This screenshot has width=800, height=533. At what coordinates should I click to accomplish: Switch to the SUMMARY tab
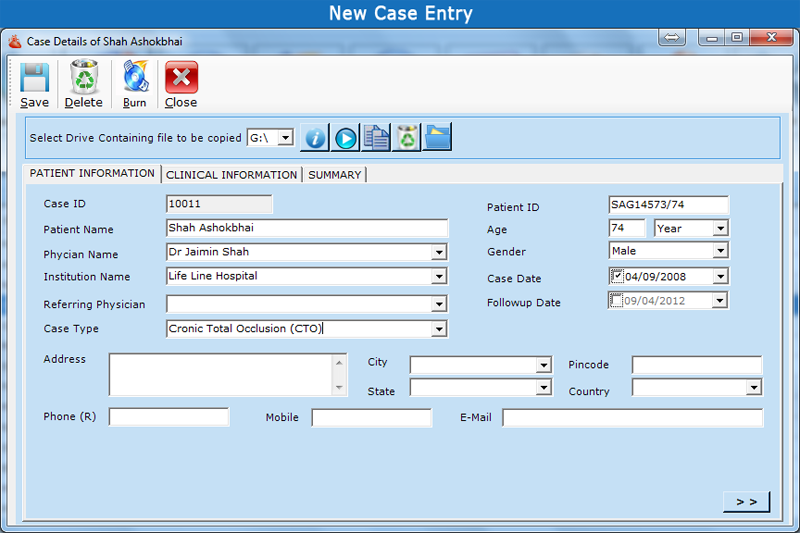[335, 175]
